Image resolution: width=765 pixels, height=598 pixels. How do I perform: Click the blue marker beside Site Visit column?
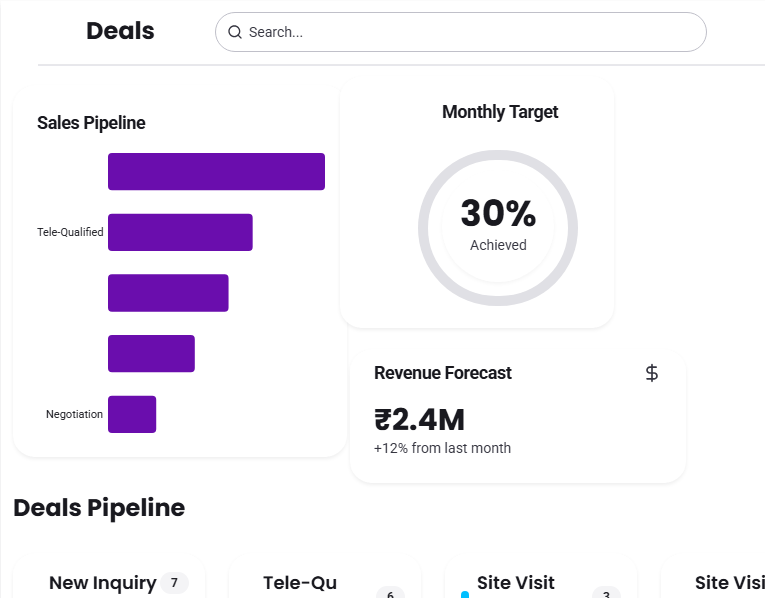click(x=464, y=594)
